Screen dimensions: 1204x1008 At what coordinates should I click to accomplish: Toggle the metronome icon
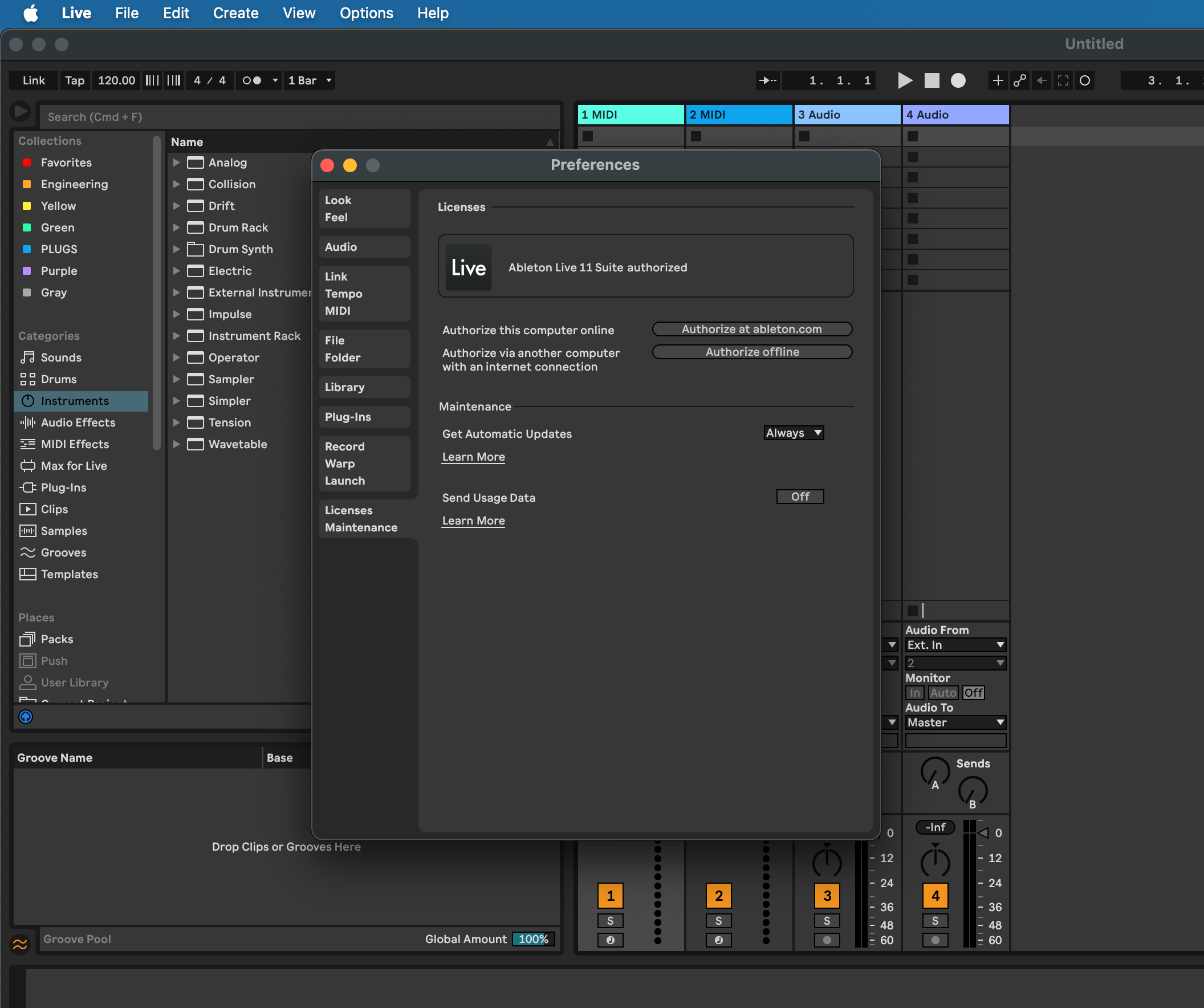click(x=252, y=80)
